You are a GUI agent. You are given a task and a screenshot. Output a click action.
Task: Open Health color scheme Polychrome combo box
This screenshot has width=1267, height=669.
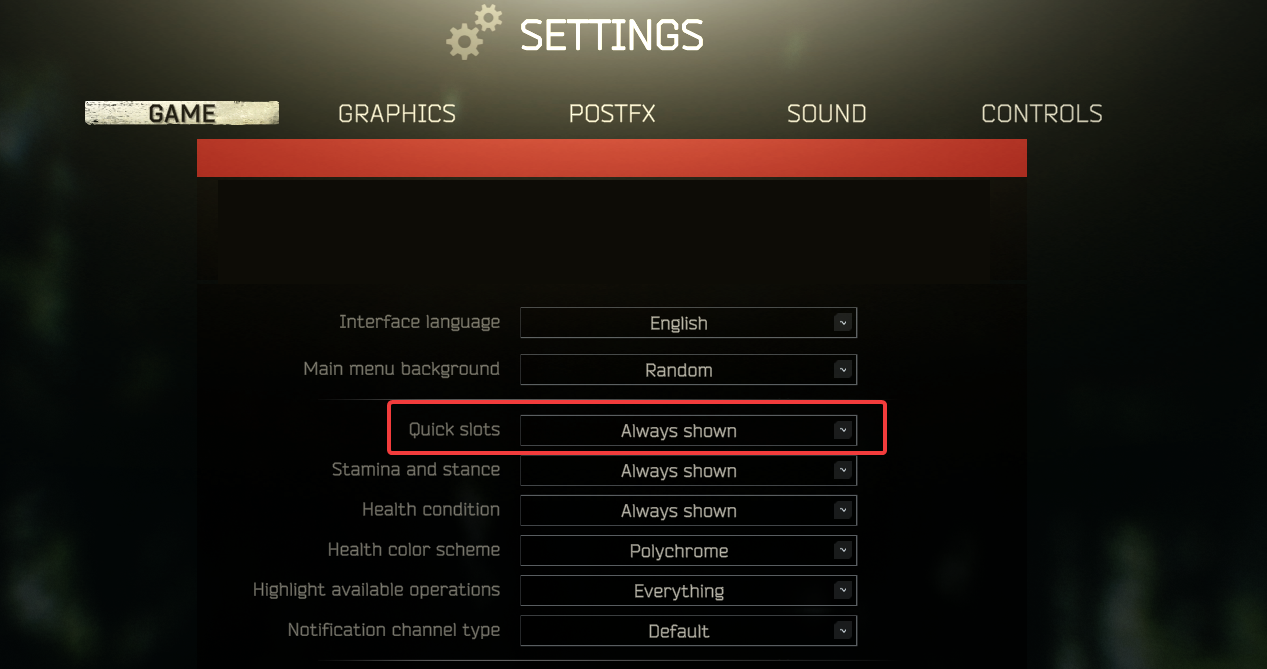(x=688, y=551)
